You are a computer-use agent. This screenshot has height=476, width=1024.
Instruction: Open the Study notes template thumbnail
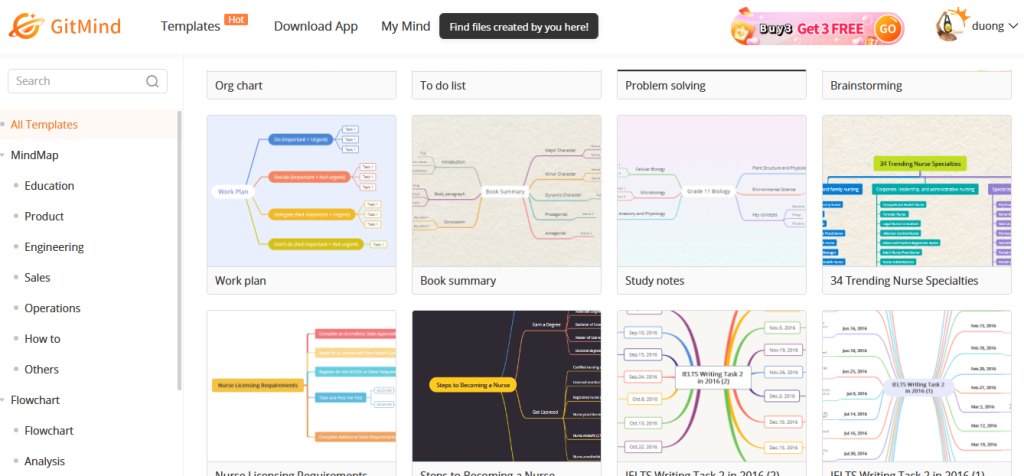point(711,191)
